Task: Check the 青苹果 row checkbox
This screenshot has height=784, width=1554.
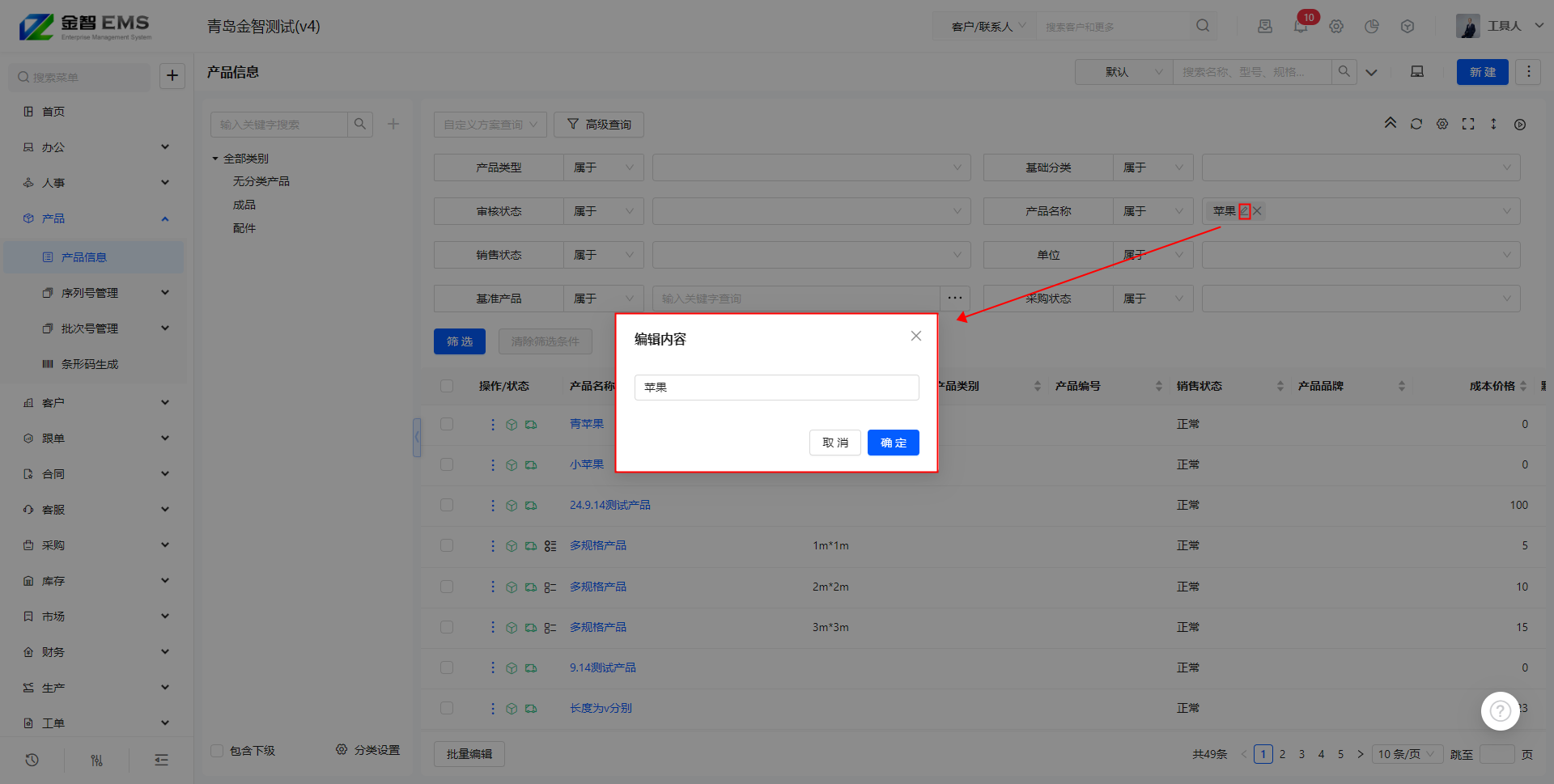Action: (x=447, y=424)
